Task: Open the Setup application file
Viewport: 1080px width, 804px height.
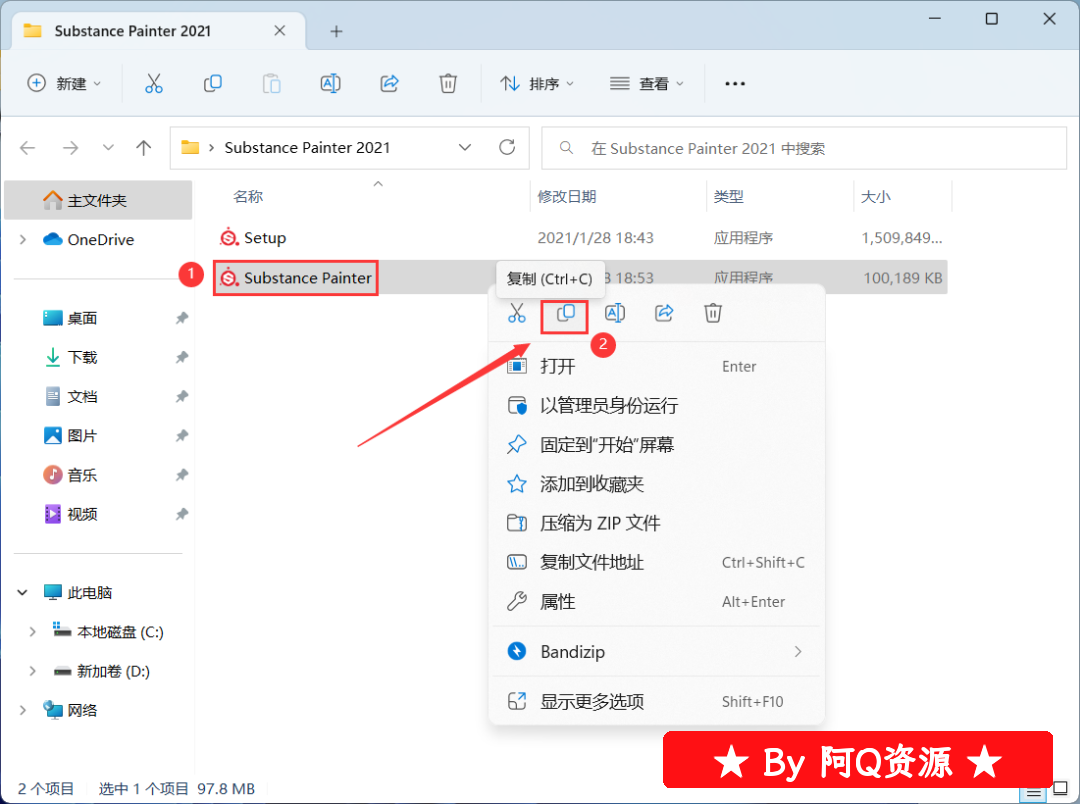Action: [264, 238]
